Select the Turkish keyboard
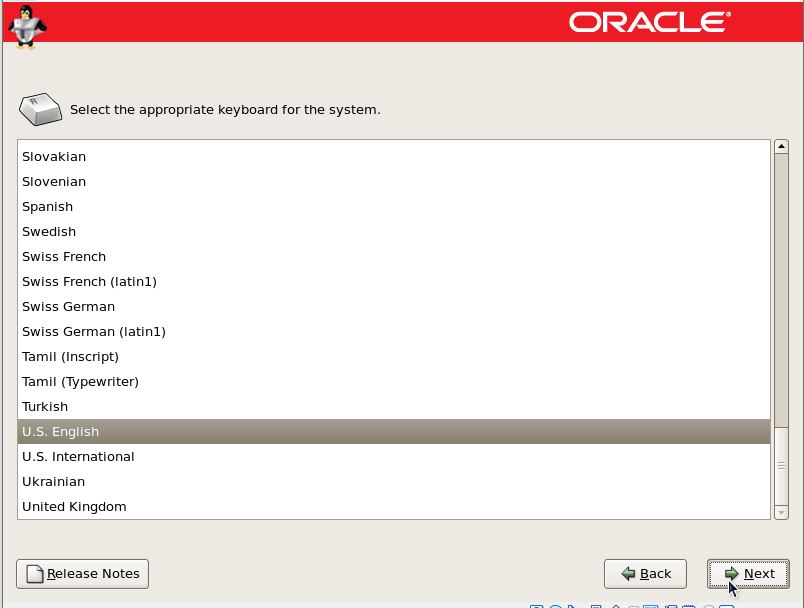This screenshot has width=804, height=608. [394, 407]
